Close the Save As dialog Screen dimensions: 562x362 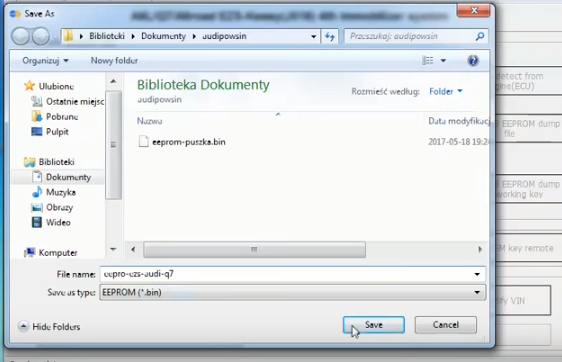tap(473, 10)
